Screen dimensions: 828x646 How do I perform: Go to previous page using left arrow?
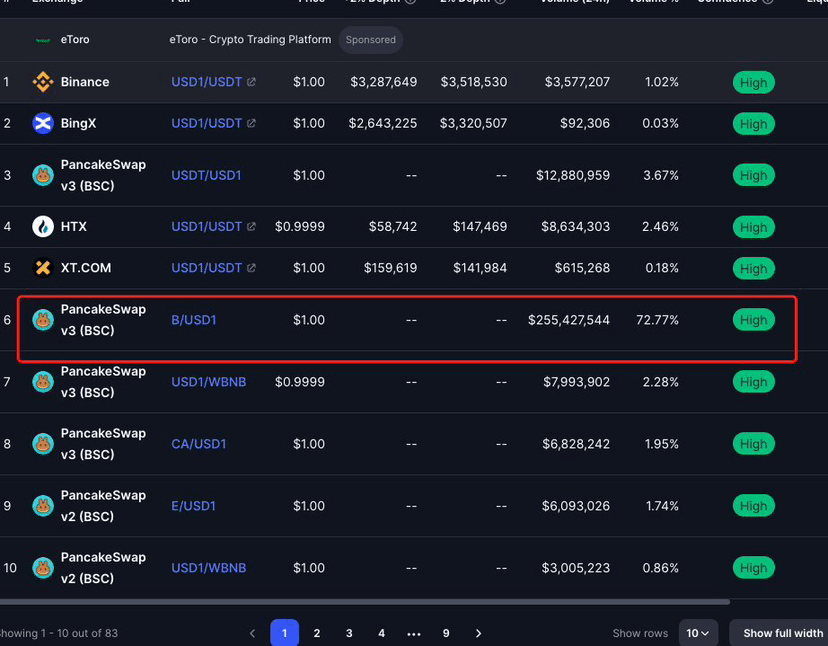coord(252,633)
